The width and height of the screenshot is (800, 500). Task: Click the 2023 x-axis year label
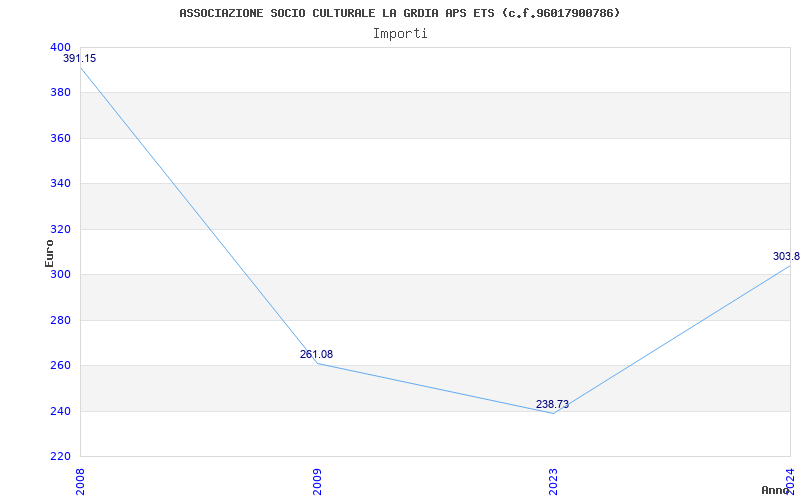click(554, 482)
